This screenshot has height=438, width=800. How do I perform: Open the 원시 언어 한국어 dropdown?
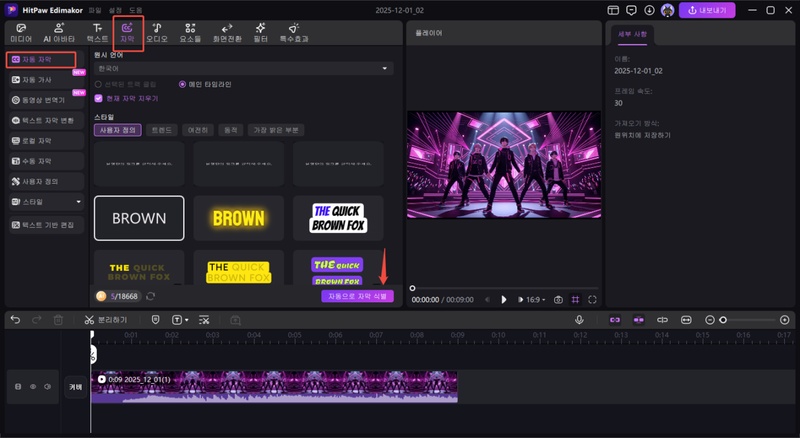(x=241, y=68)
